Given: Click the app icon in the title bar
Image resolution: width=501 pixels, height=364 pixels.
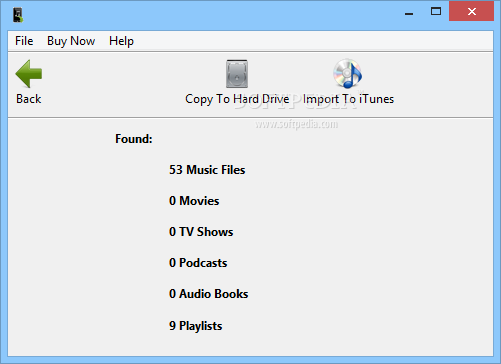Looking at the screenshot, I should tap(18, 15).
